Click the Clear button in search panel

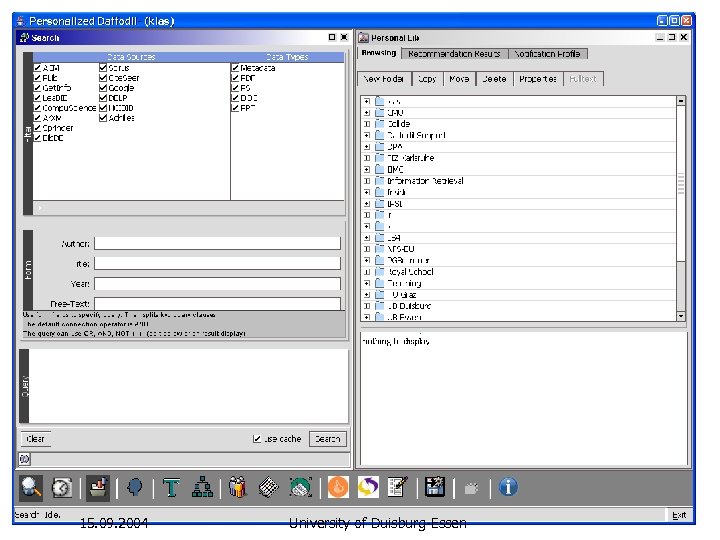click(x=35, y=438)
